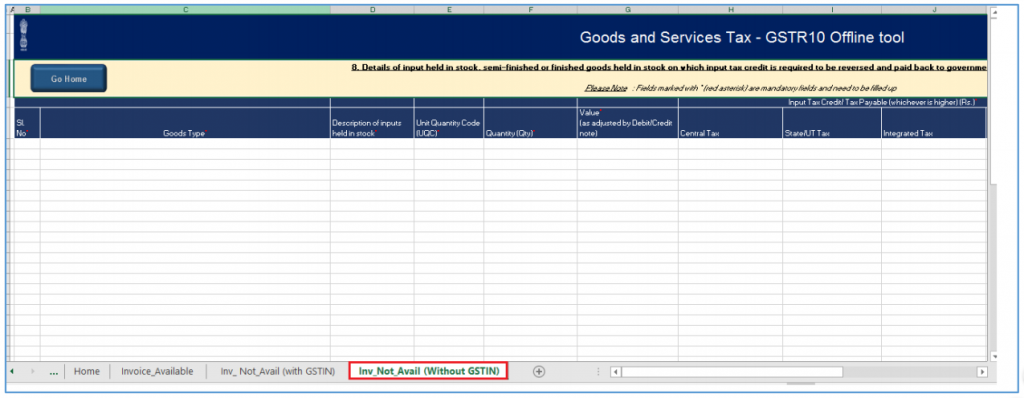
Task: Open hidden sheets via ellipsis
Action: (54, 372)
